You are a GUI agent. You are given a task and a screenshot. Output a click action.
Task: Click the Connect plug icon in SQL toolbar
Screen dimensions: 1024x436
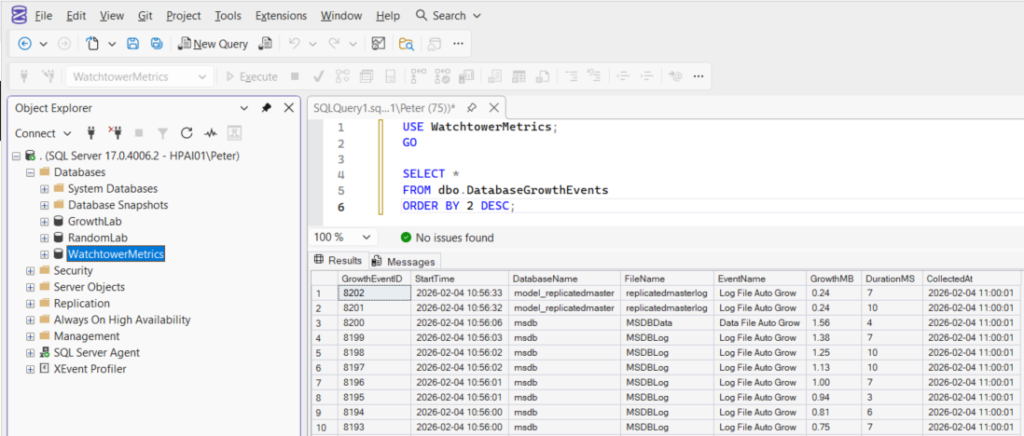[24, 76]
